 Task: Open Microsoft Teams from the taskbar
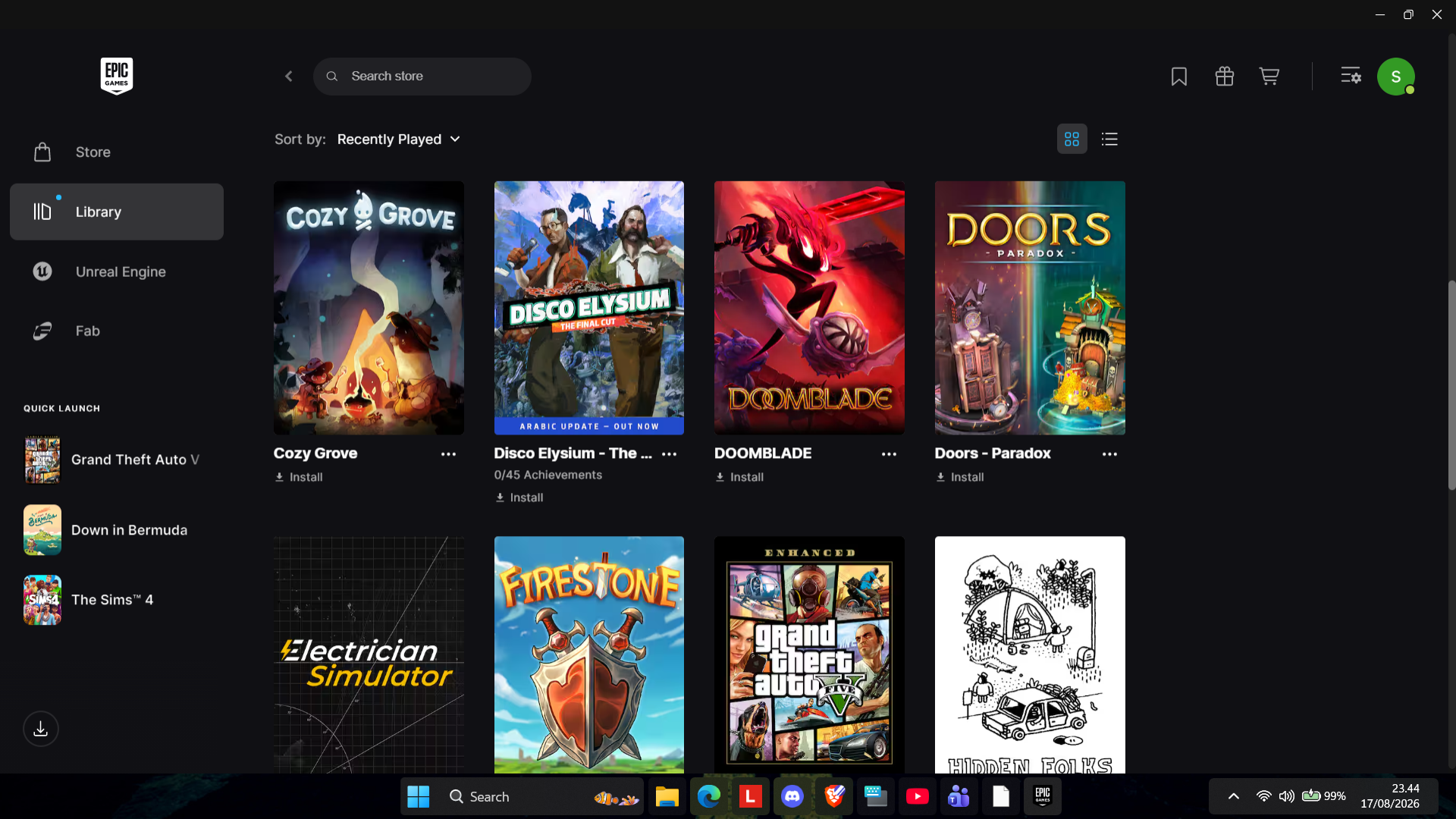[959, 797]
